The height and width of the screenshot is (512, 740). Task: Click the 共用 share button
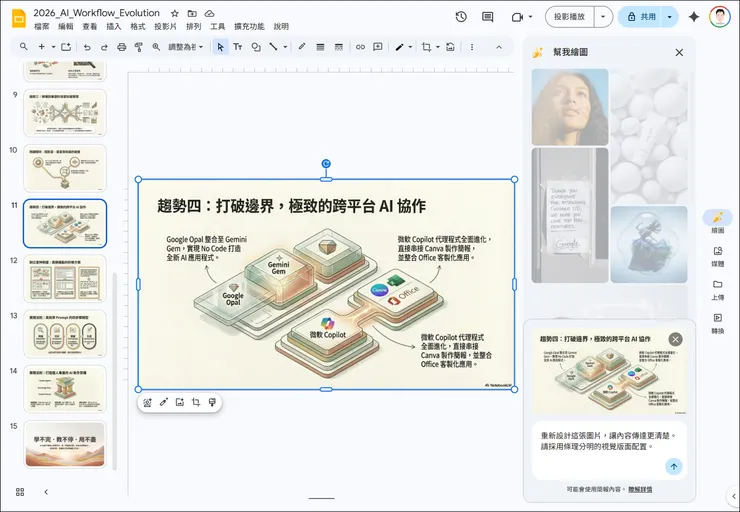tap(641, 17)
